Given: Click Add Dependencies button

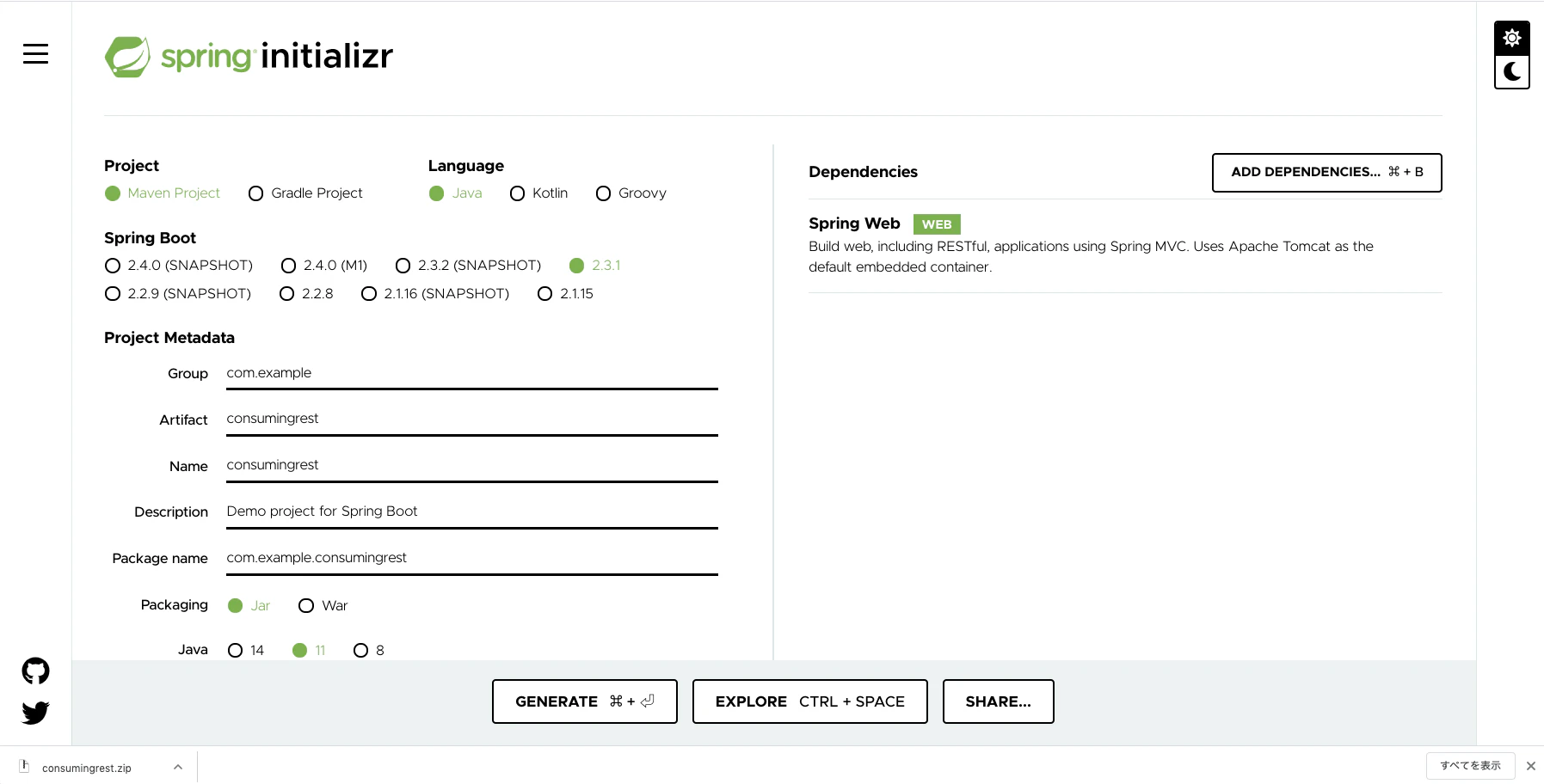Looking at the screenshot, I should (1327, 173).
